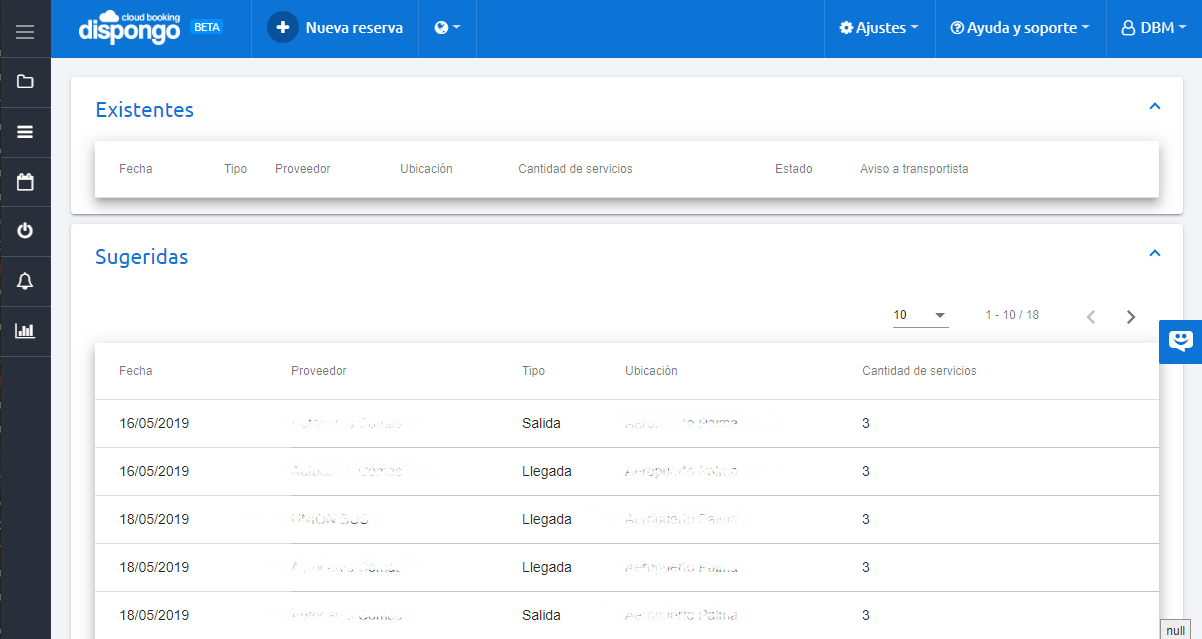1202x639 pixels.
Task: Open the hamburger menu in the sidebar
Action: [25, 32]
